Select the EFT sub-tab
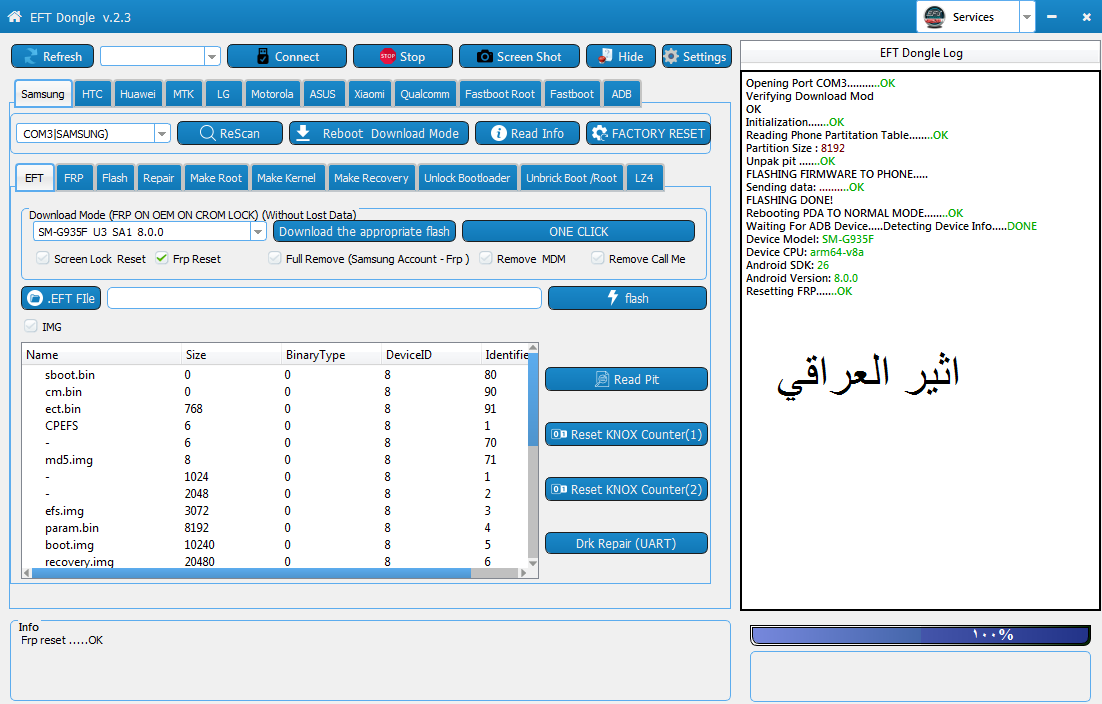1102x704 pixels. (34, 178)
